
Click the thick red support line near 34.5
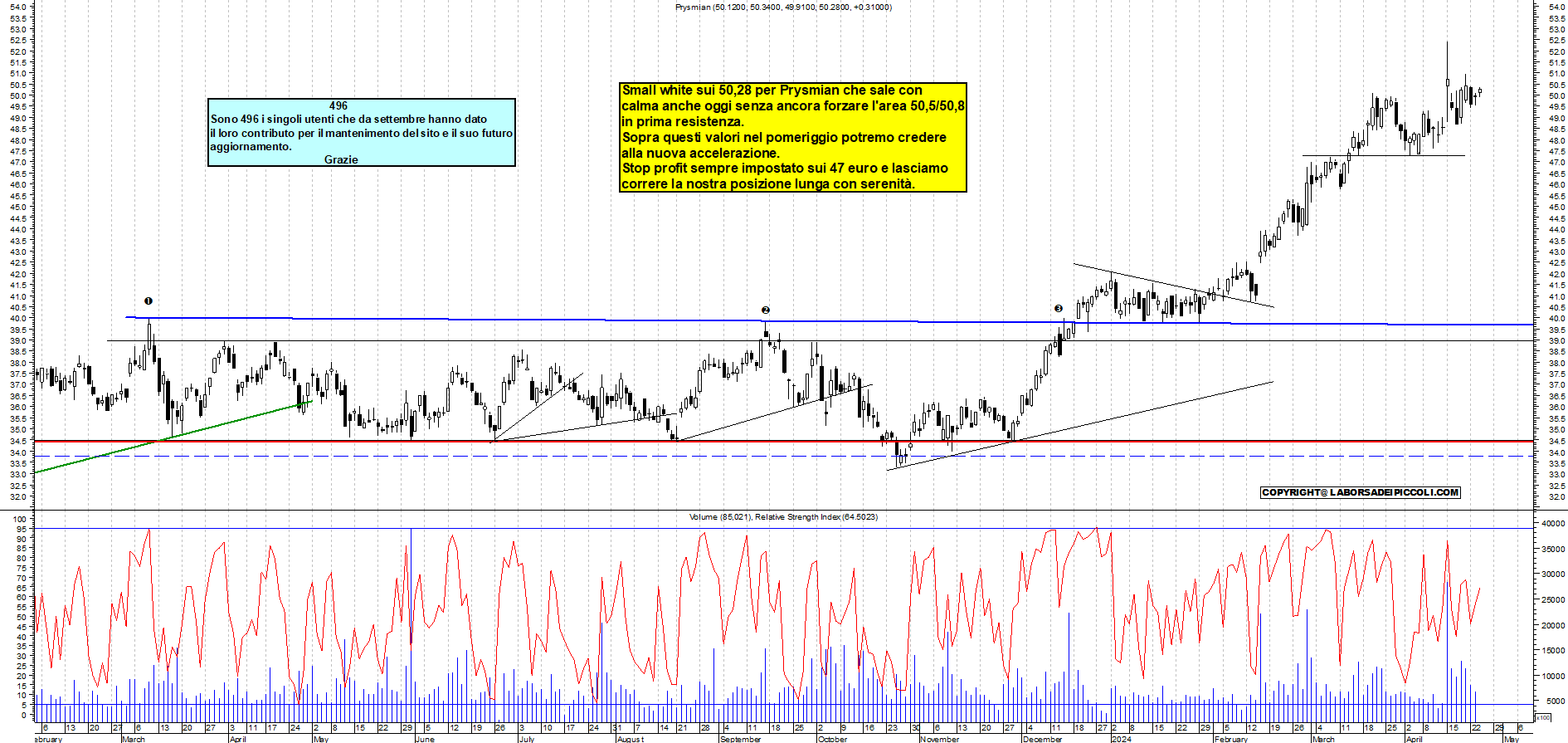click(784, 441)
